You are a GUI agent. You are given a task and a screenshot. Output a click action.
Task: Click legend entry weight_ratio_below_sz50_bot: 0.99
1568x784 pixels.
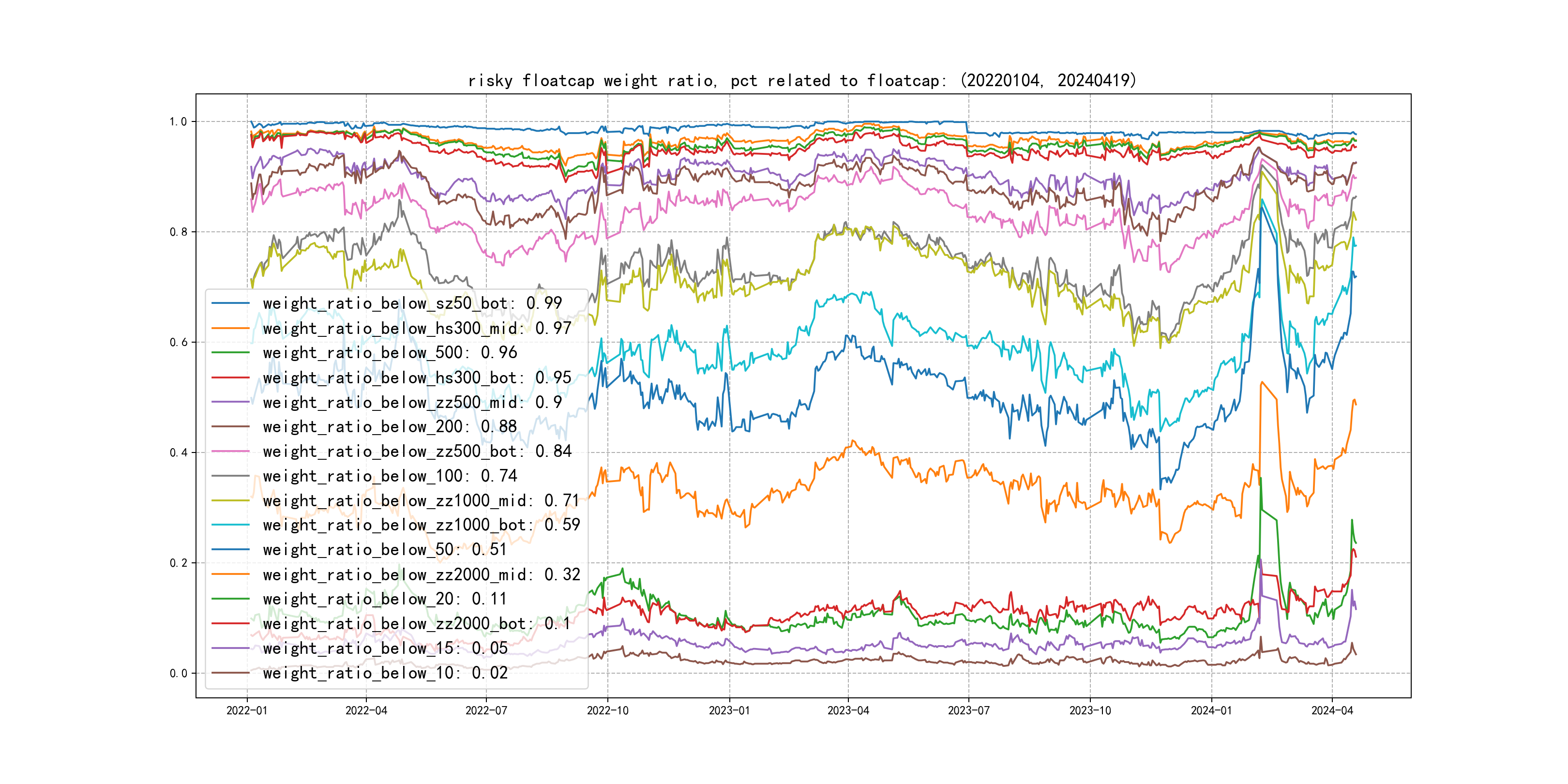tap(412, 303)
